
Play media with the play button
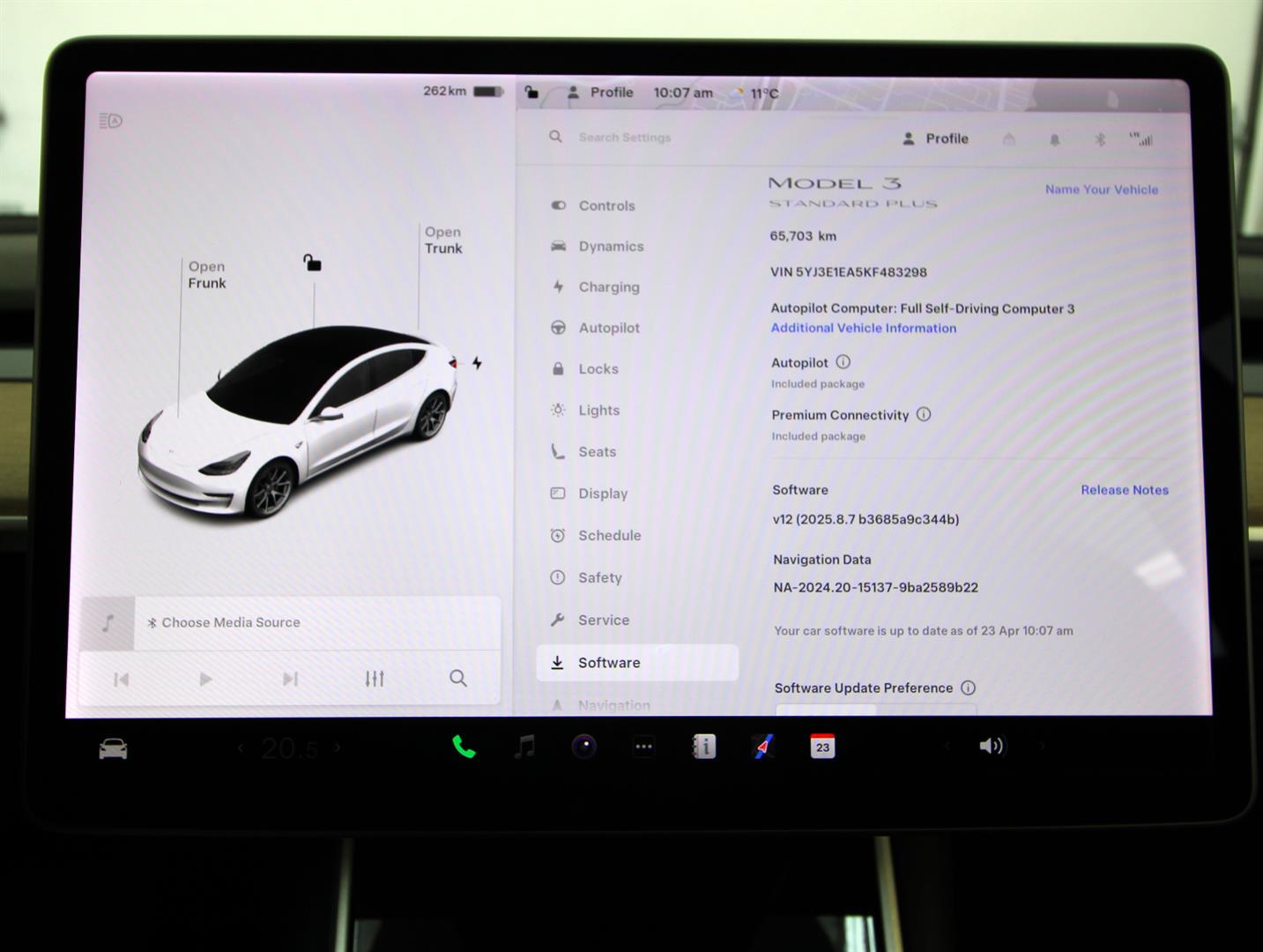205,679
